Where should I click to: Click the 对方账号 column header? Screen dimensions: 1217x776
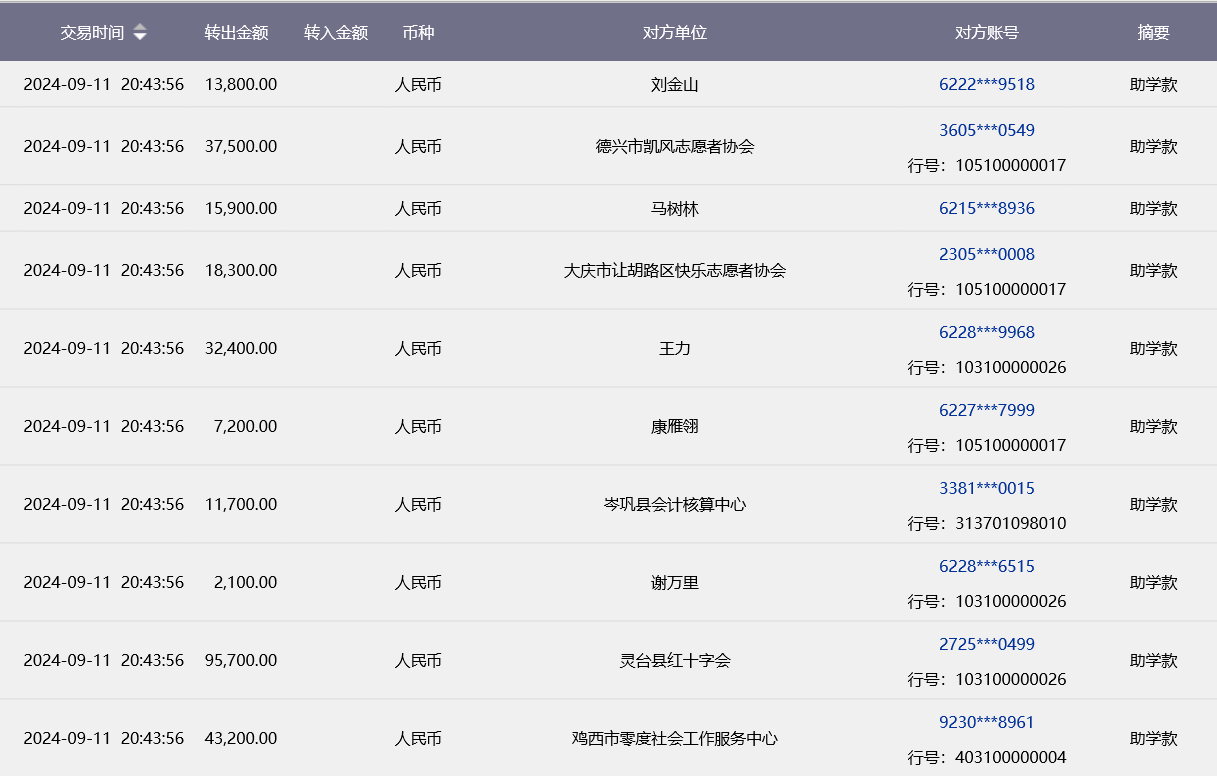(986, 33)
